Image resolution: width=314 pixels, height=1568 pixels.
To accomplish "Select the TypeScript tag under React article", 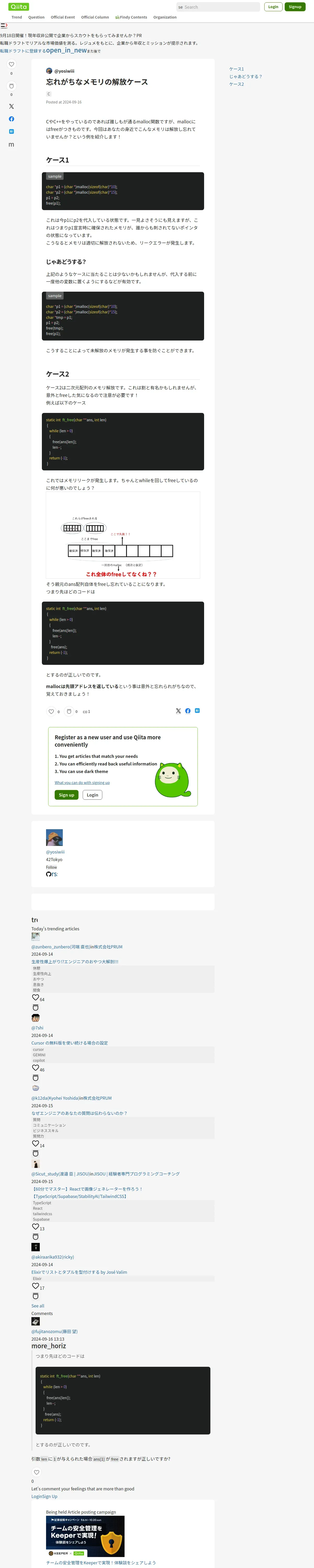I will [42, 1203].
